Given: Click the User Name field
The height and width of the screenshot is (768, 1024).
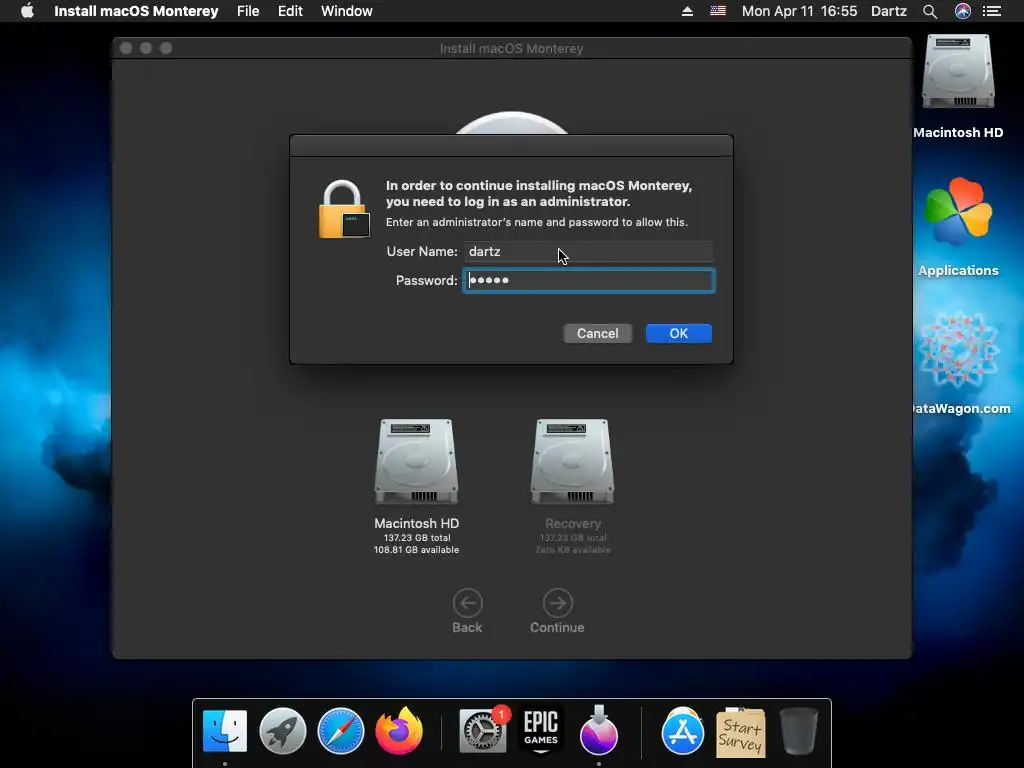Looking at the screenshot, I should tap(588, 251).
